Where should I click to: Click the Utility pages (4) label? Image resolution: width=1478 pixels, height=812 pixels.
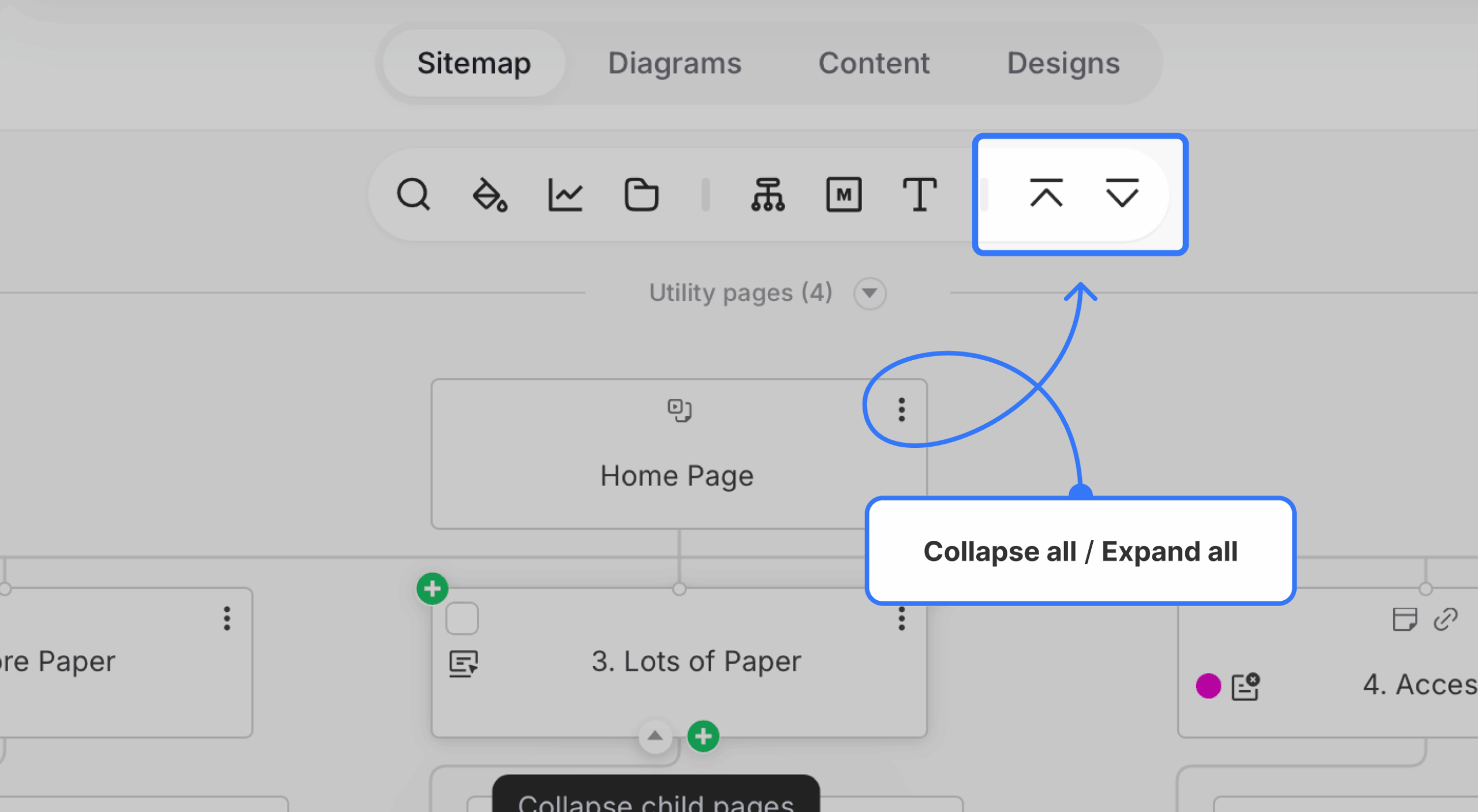(x=741, y=293)
